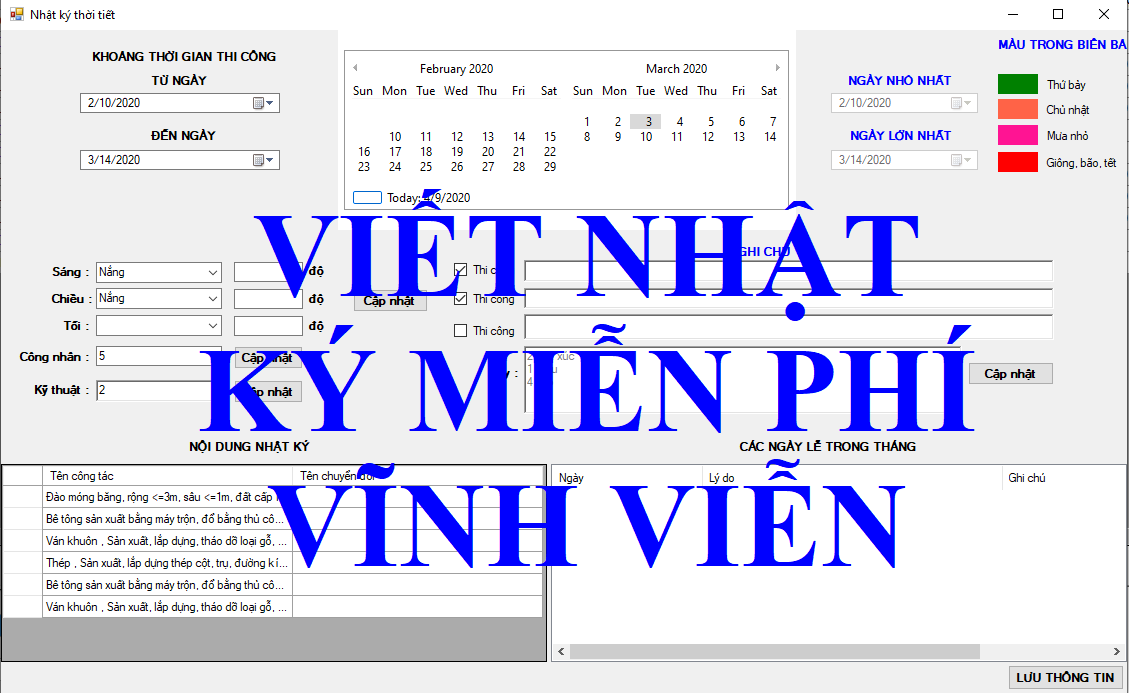The height and width of the screenshot is (693, 1129).
Task: Select February 17 in calendar
Action: coord(395,152)
